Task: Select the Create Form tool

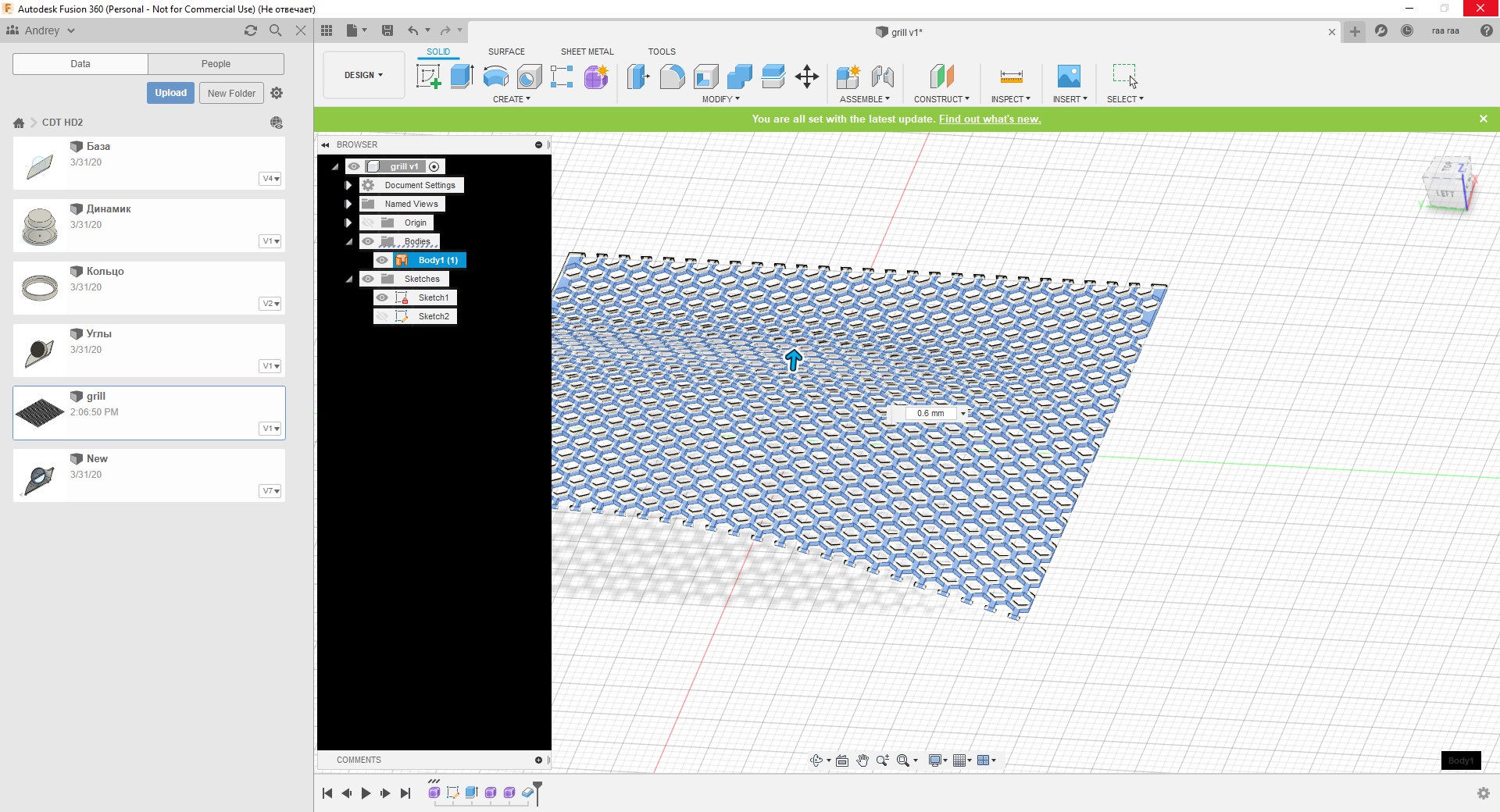Action: click(596, 77)
